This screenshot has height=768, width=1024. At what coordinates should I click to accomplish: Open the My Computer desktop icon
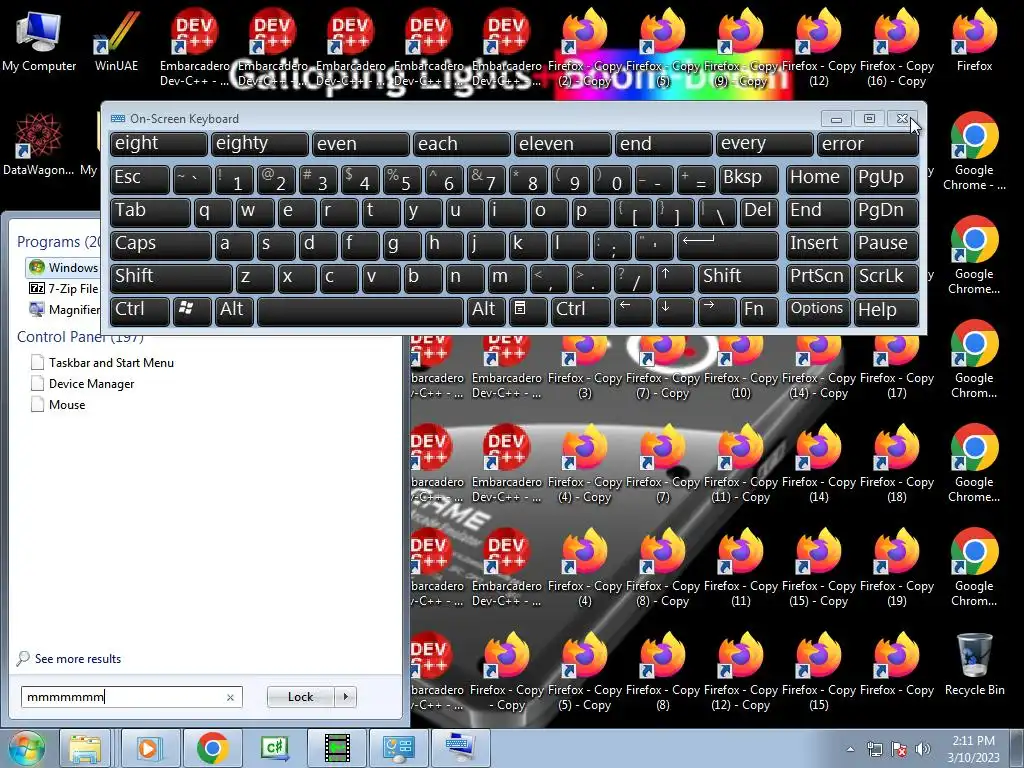click(39, 40)
